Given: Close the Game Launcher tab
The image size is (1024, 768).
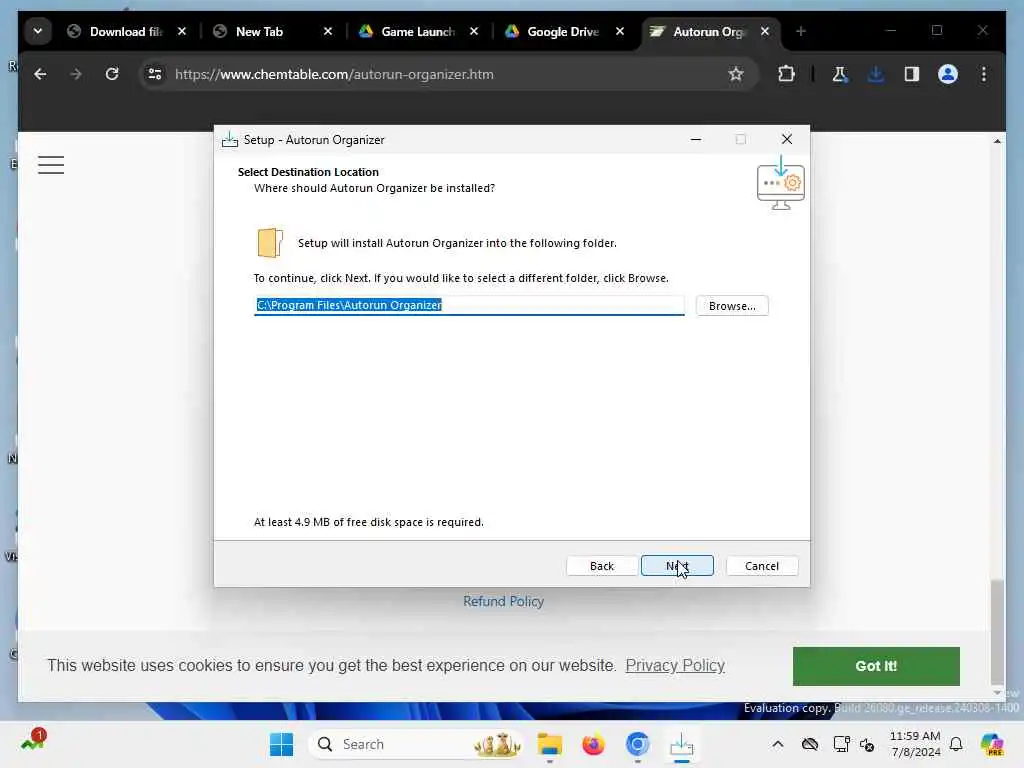Looking at the screenshot, I should pyautogui.click(x=474, y=31).
